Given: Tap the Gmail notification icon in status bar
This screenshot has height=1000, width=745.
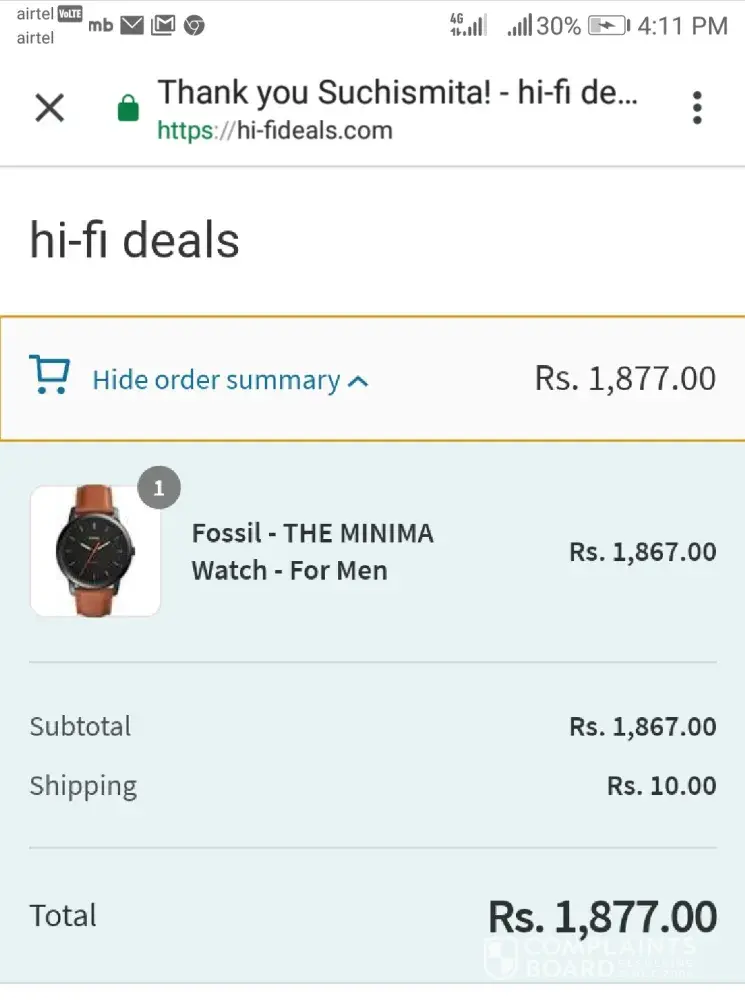Looking at the screenshot, I should [162, 26].
